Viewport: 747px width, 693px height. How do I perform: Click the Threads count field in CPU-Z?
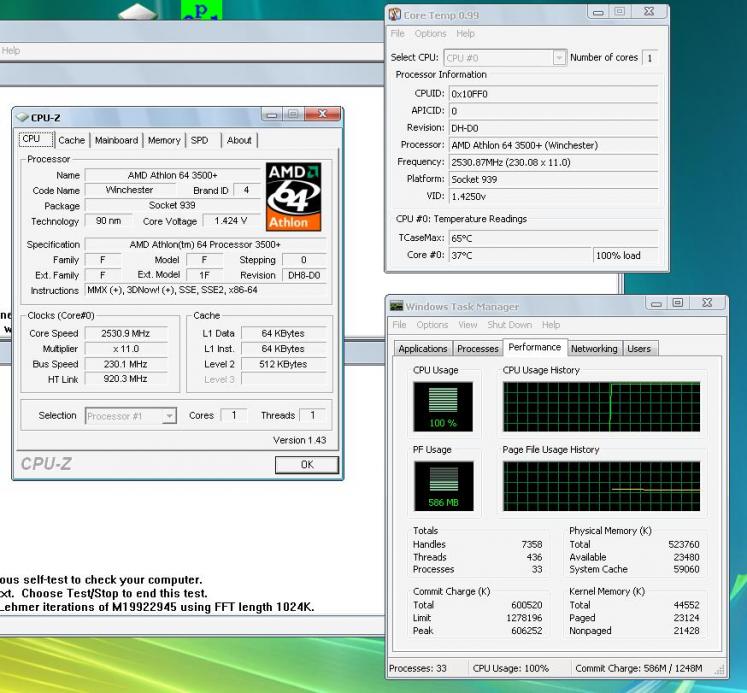(x=313, y=415)
